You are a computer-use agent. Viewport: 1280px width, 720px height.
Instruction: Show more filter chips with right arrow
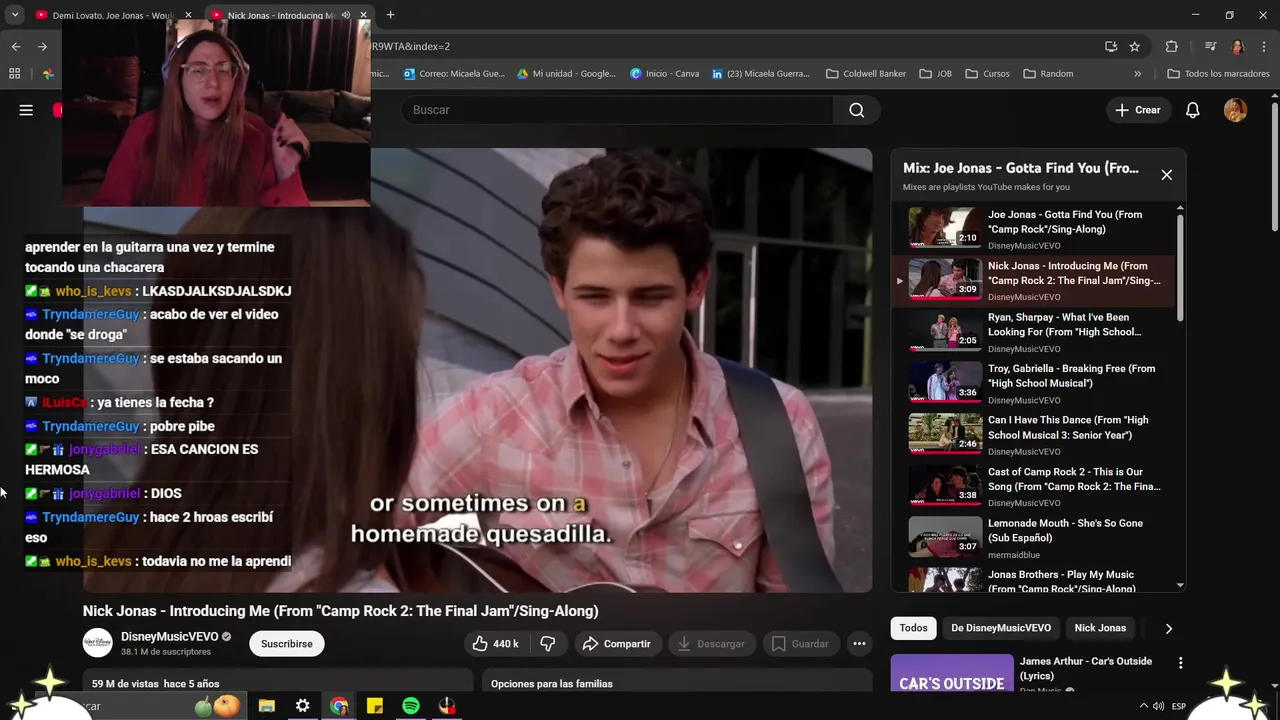click(x=1168, y=628)
